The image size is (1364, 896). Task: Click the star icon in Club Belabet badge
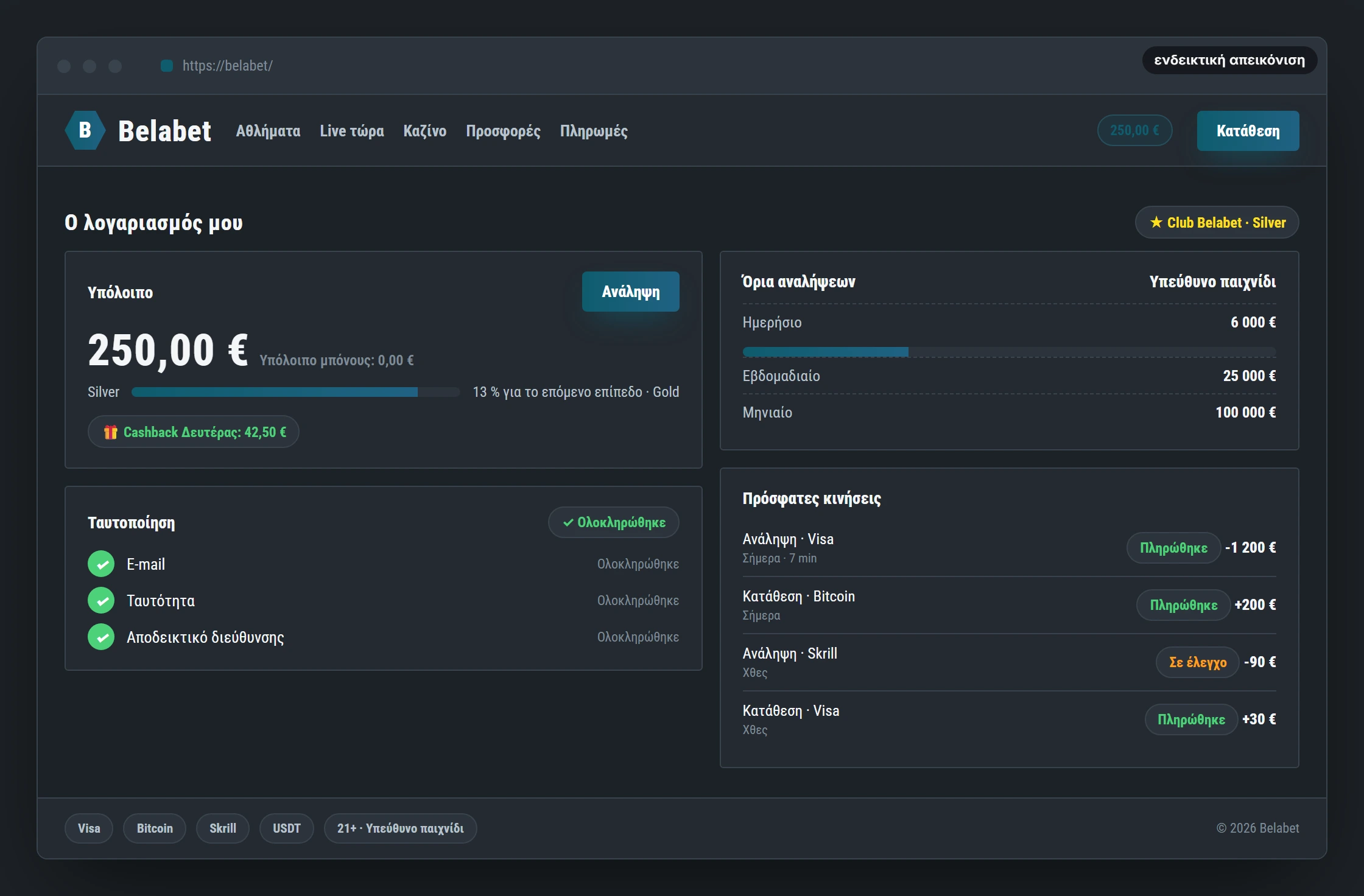pos(1156,222)
